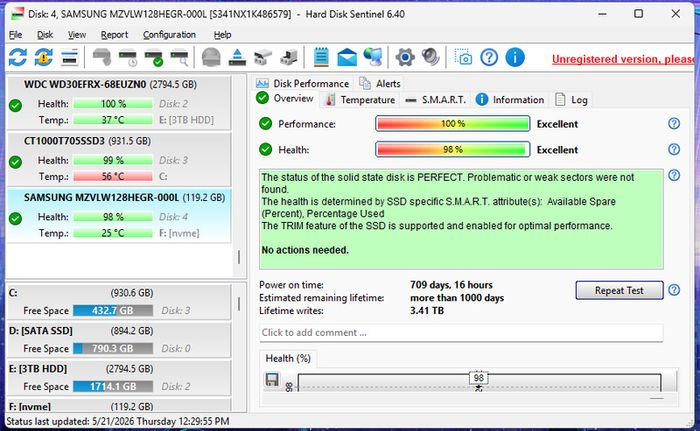
Task: Click the globe and monitor network icon
Action: [373, 57]
